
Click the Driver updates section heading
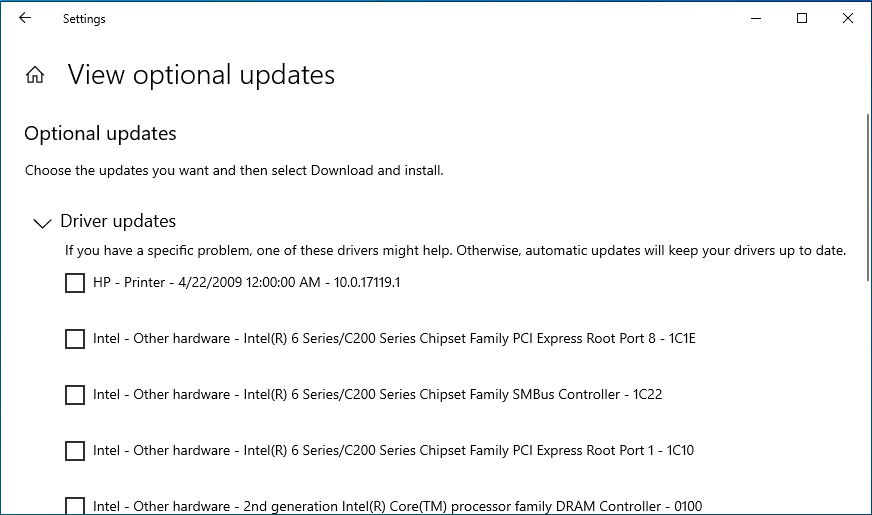click(118, 221)
